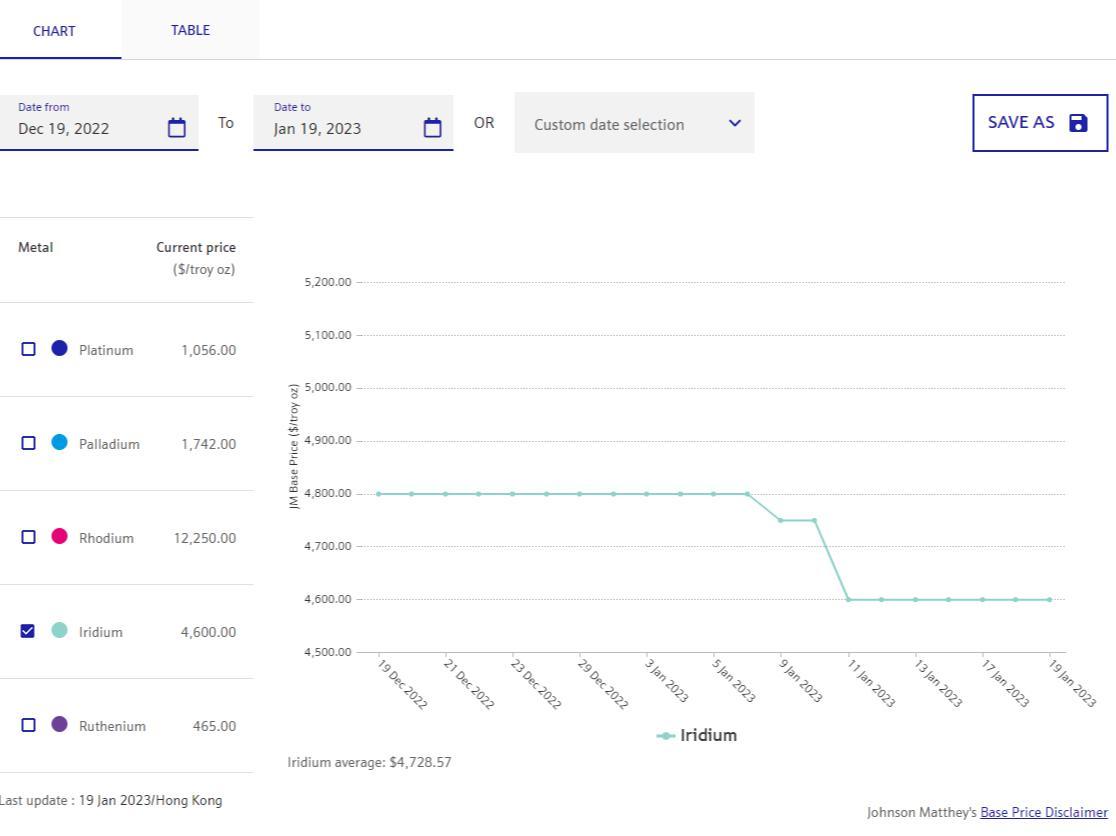Uncheck the Iridium checkbox
The height and width of the screenshot is (836, 1116).
[28, 631]
